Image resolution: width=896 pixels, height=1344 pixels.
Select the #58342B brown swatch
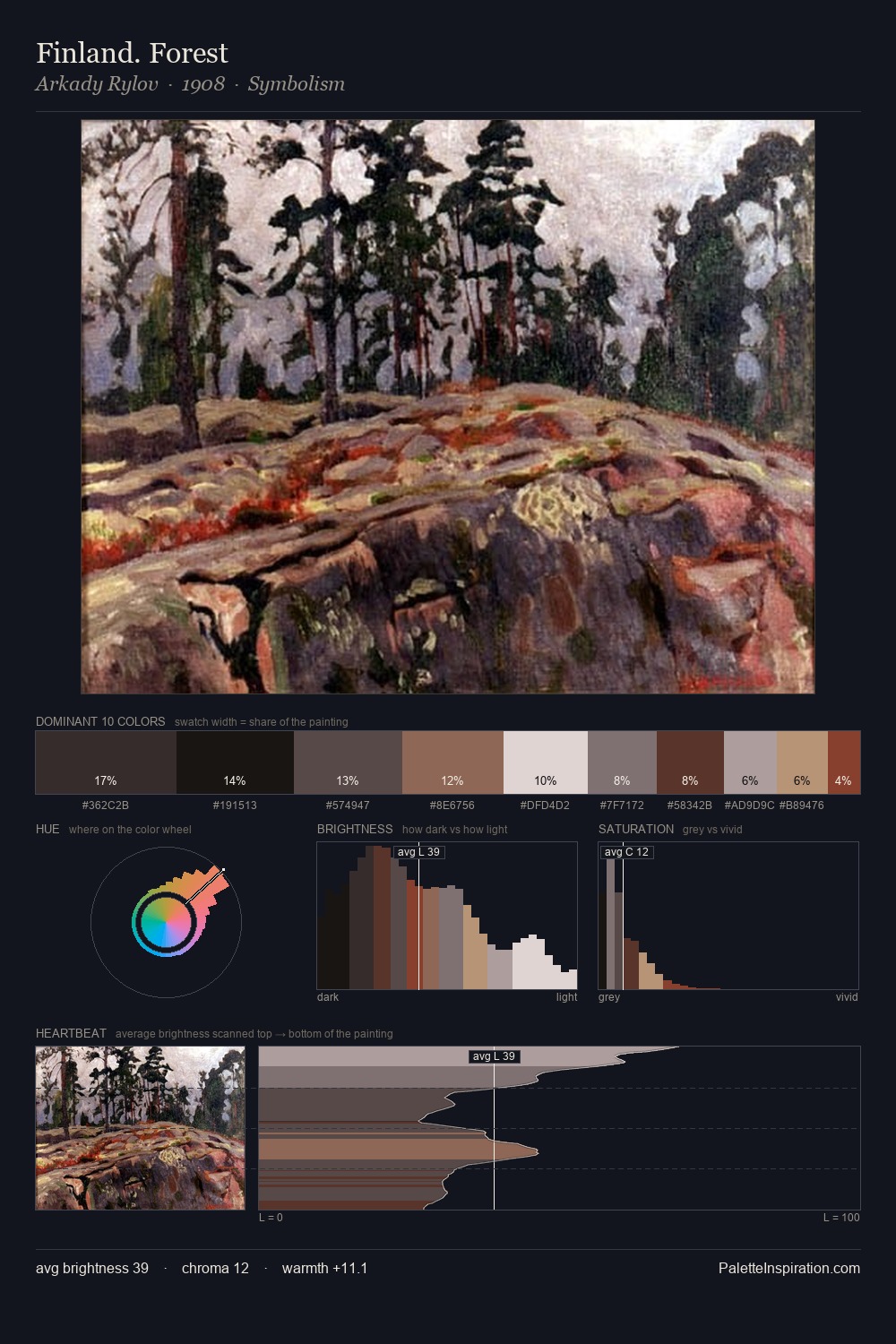point(690,762)
